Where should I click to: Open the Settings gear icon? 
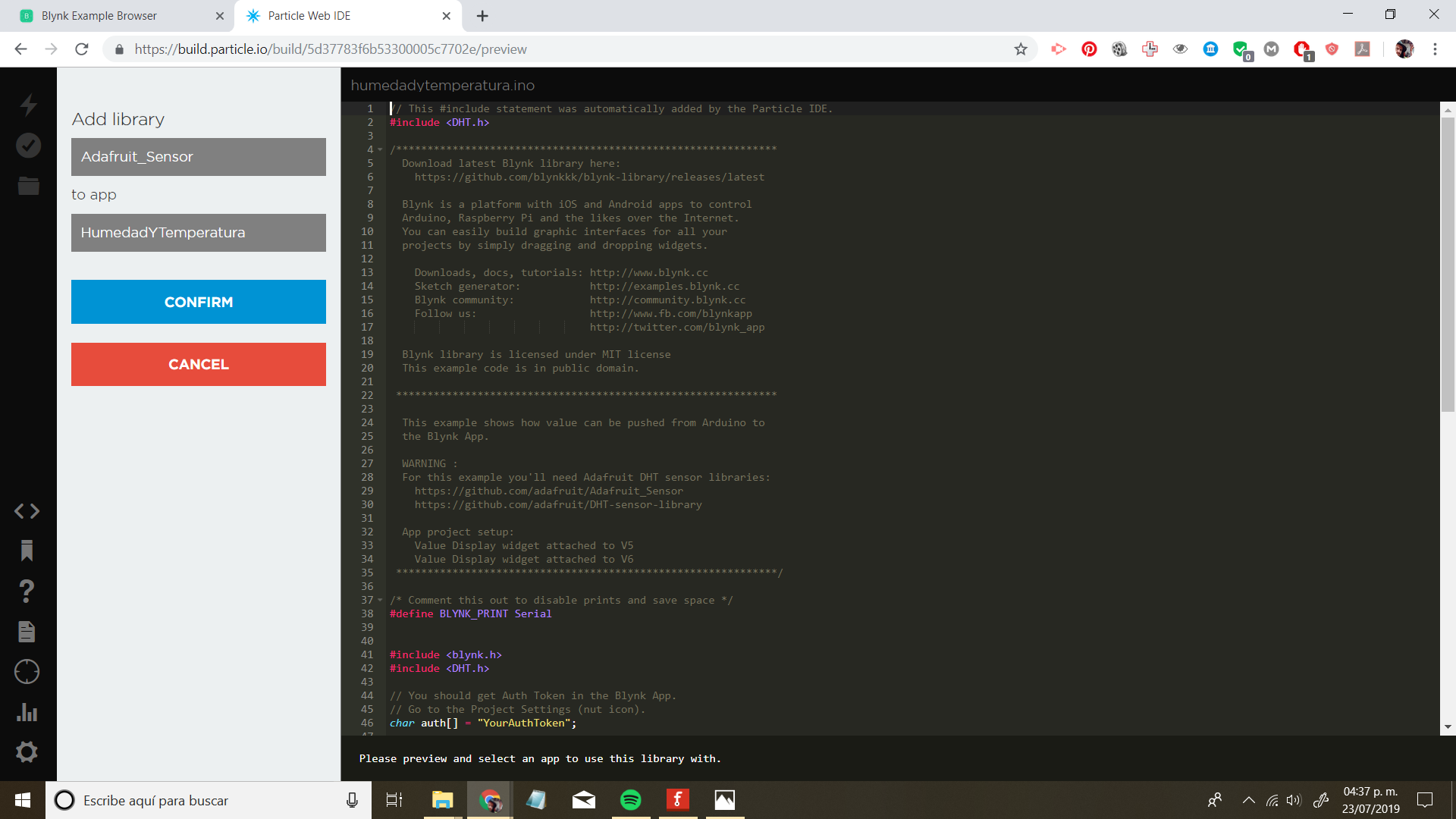click(x=27, y=752)
